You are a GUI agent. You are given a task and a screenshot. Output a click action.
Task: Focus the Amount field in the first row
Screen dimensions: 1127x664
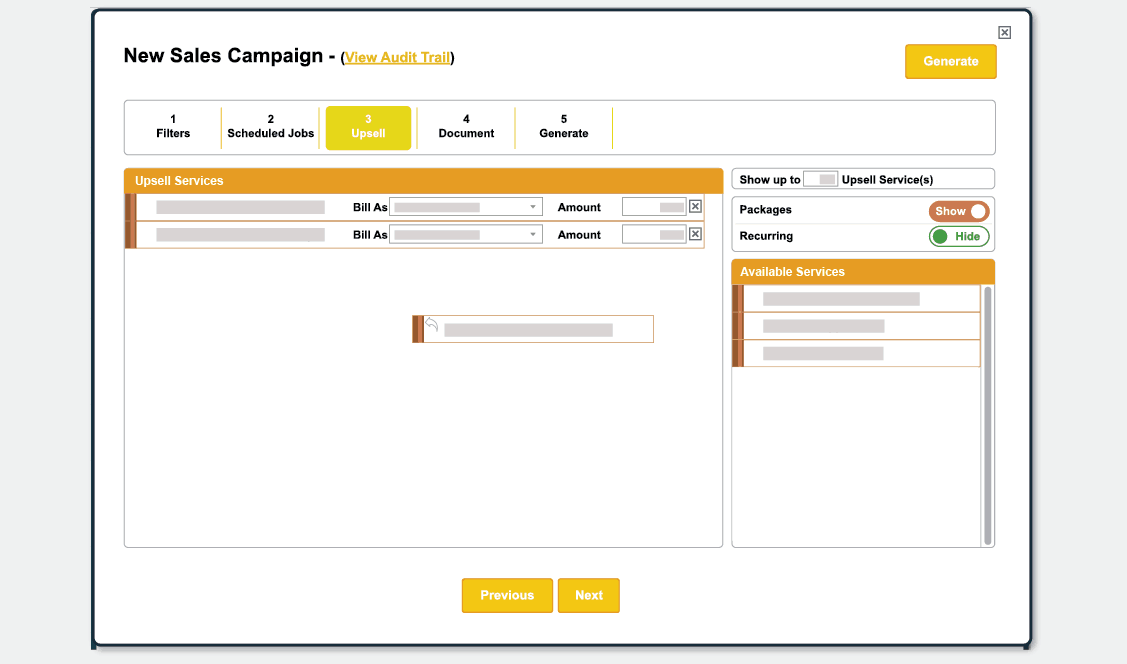click(x=654, y=207)
